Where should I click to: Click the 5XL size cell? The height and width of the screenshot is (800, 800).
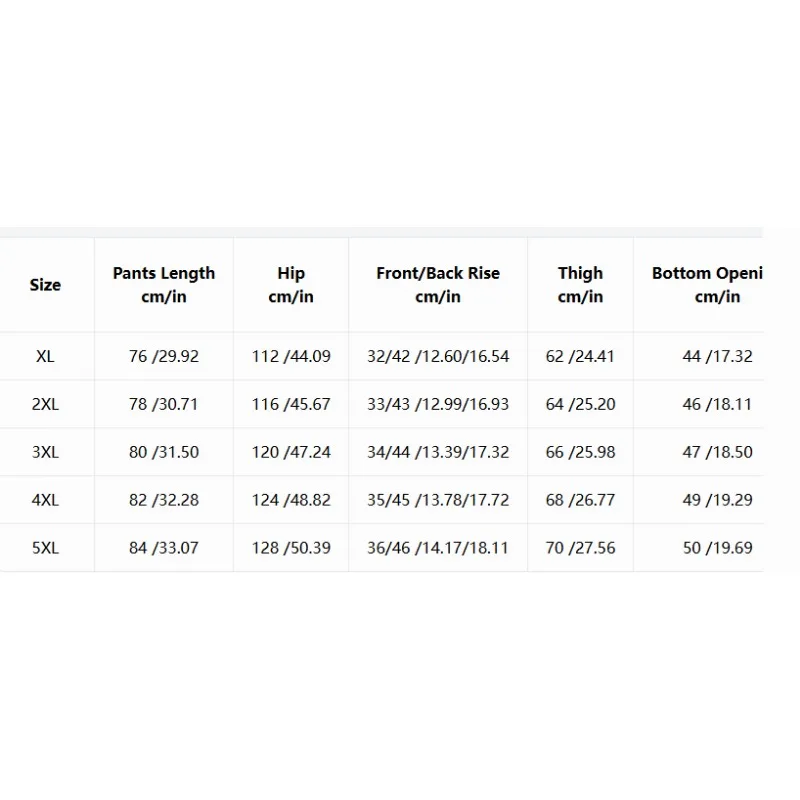click(x=45, y=548)
